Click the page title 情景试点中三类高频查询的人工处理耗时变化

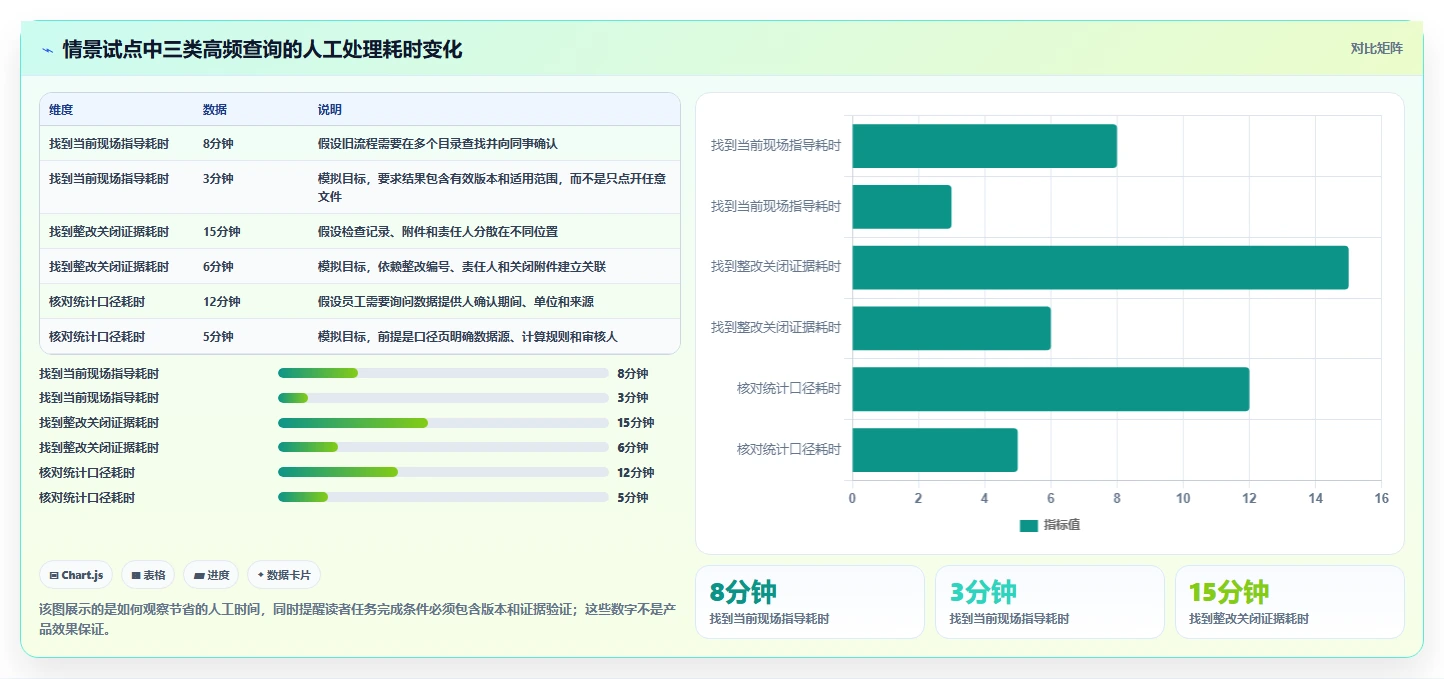[x=262, y=50]
